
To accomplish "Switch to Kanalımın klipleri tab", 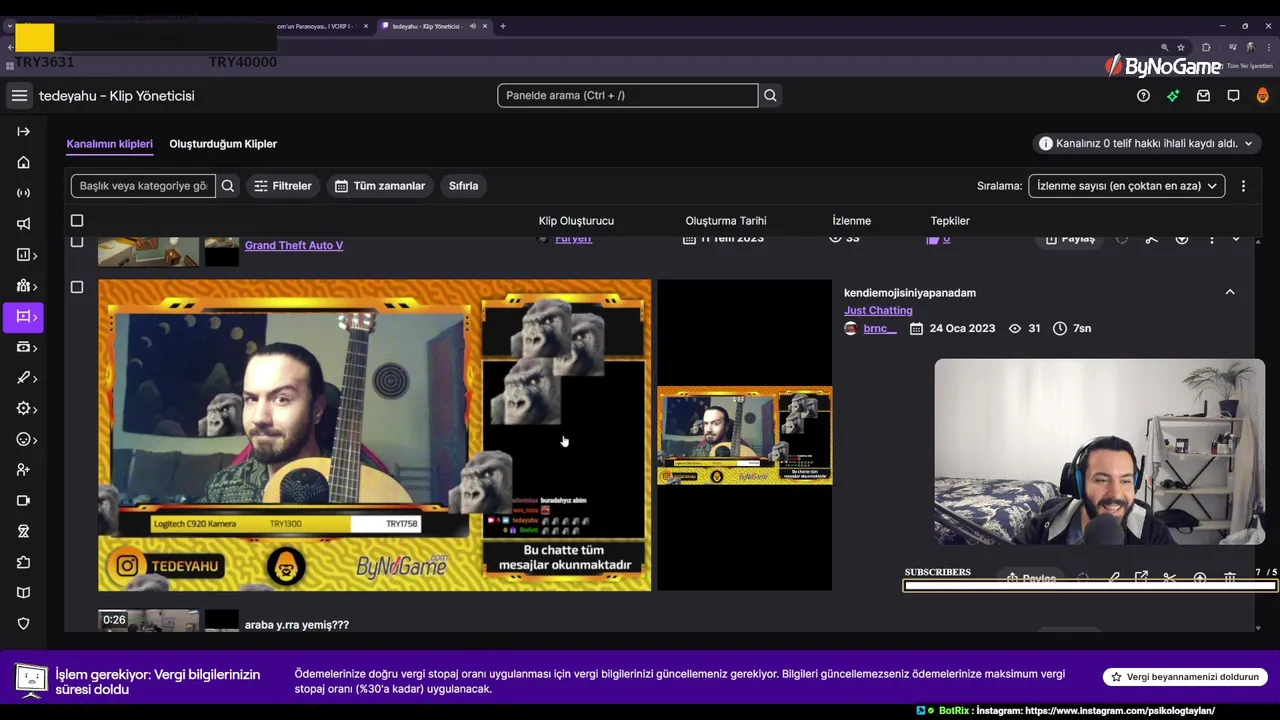I will pos(109,144).
